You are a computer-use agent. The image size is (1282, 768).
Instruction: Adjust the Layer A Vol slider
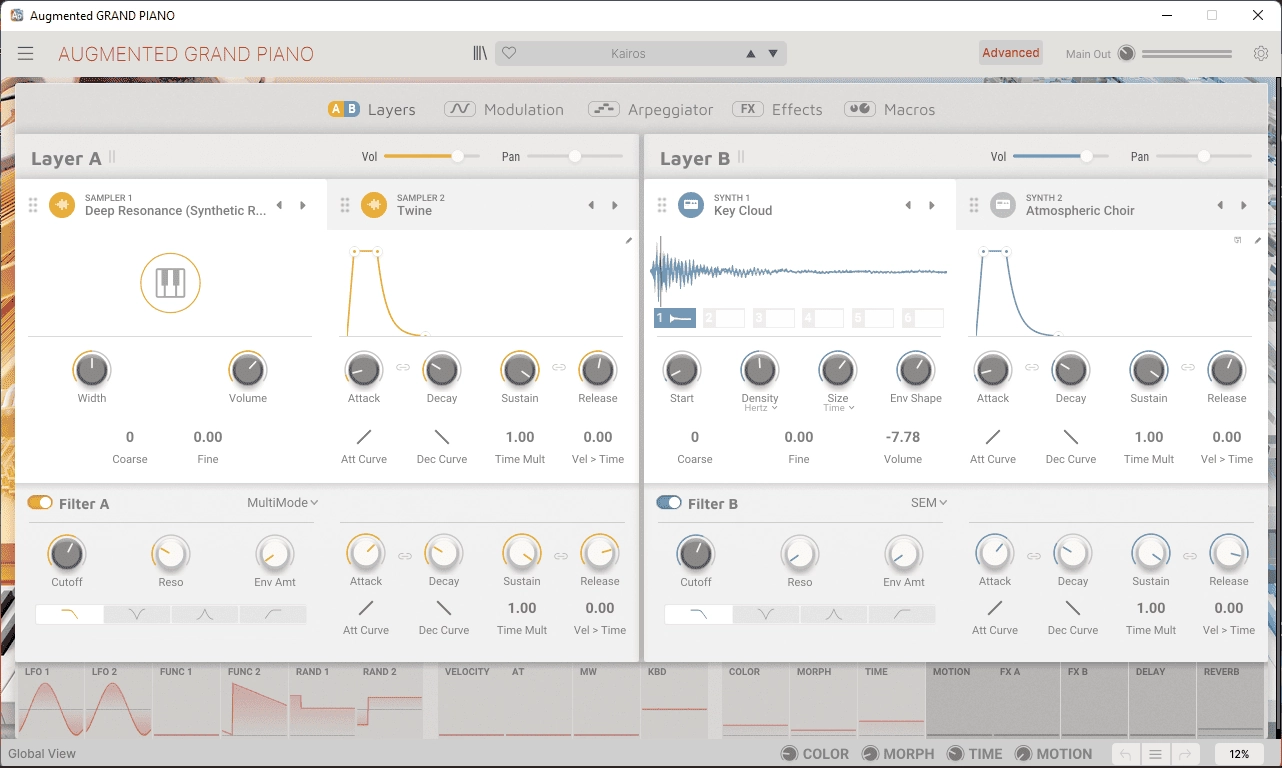click(432, 156)
